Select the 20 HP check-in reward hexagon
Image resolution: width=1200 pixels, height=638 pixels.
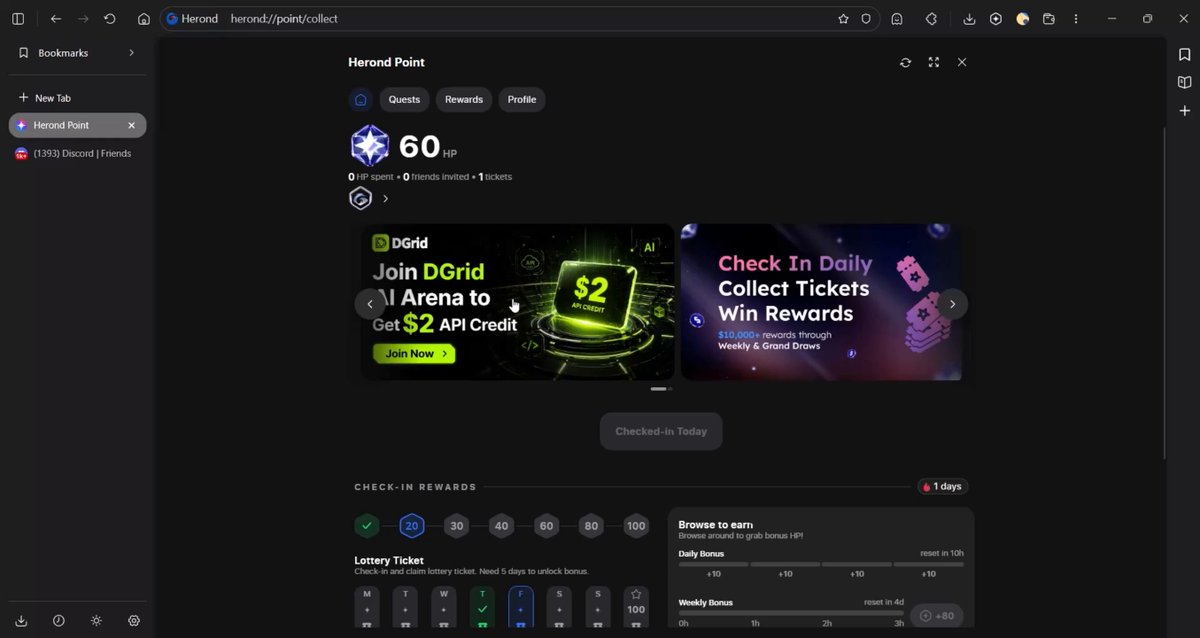412,525
